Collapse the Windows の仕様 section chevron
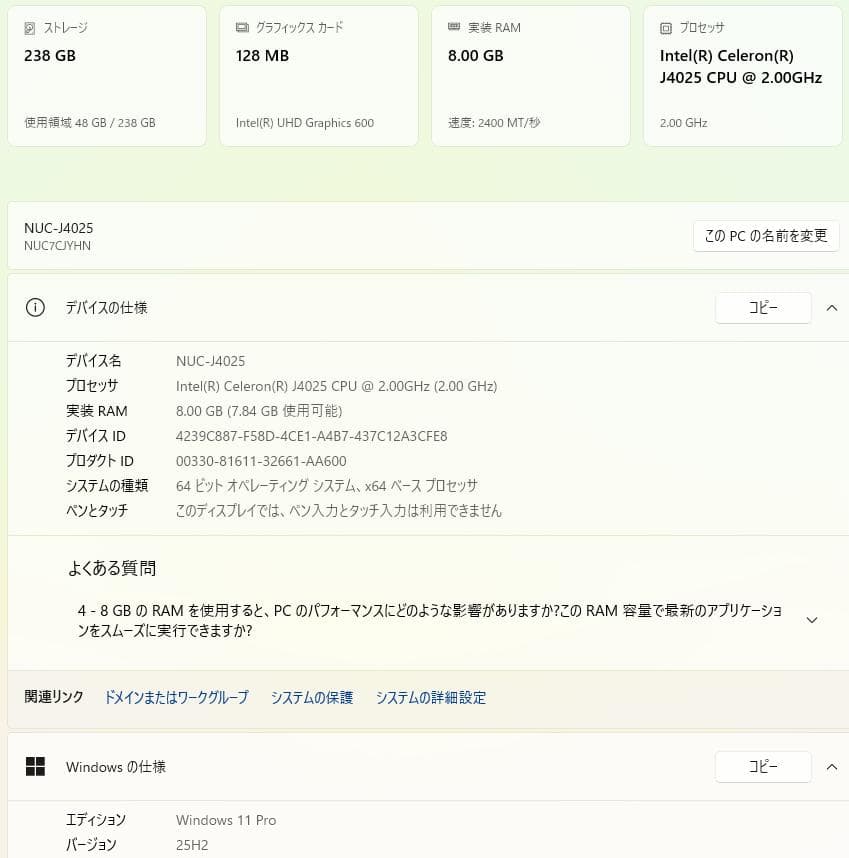 832,767
